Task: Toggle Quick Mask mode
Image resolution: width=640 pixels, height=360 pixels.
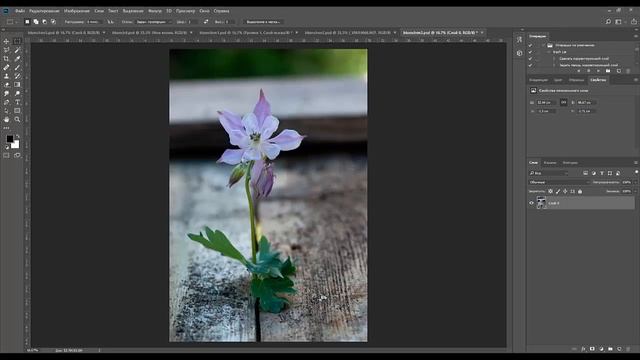Action: coord(6,156)
